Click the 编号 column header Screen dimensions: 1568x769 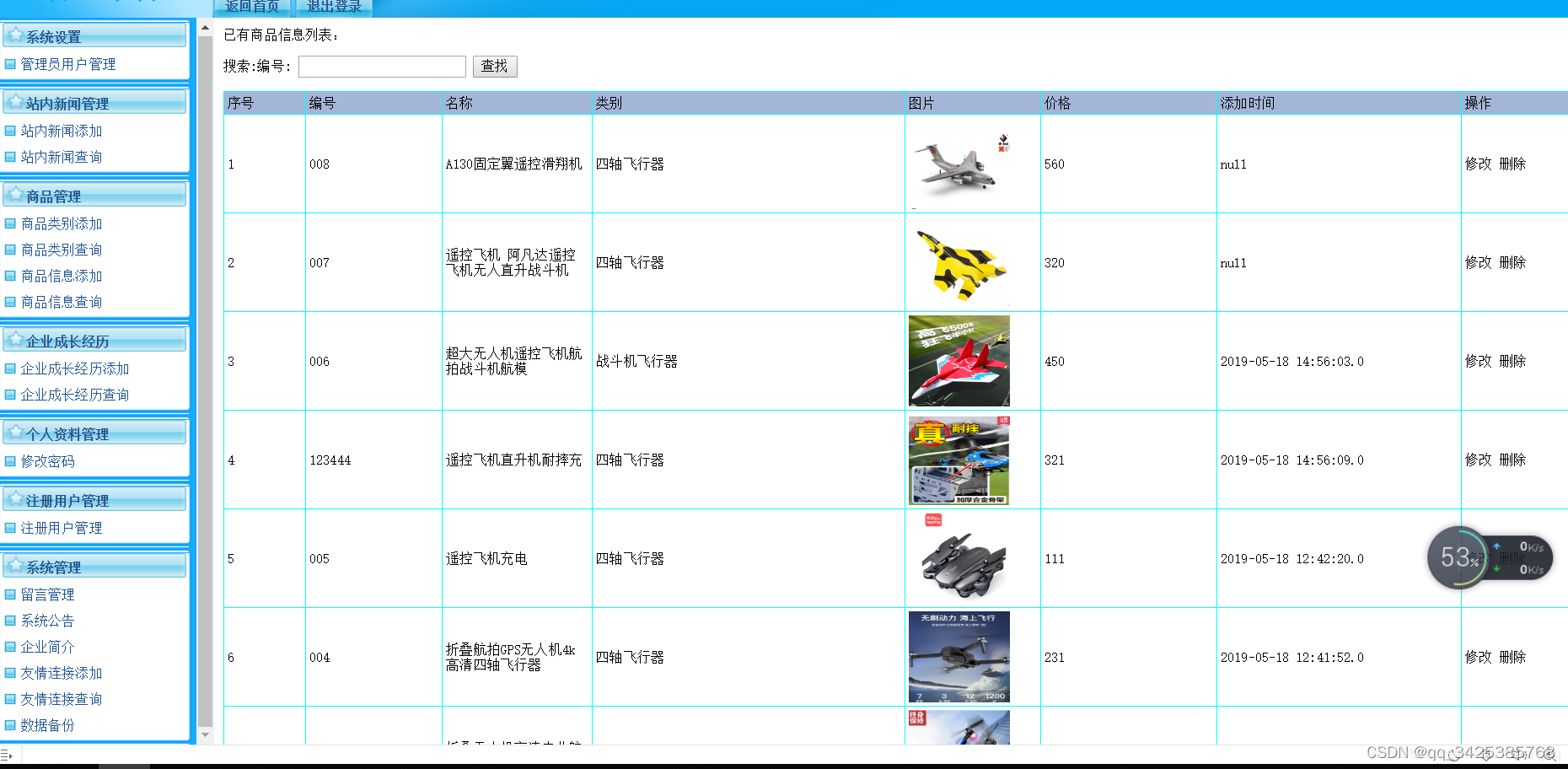tap(322, 103)
